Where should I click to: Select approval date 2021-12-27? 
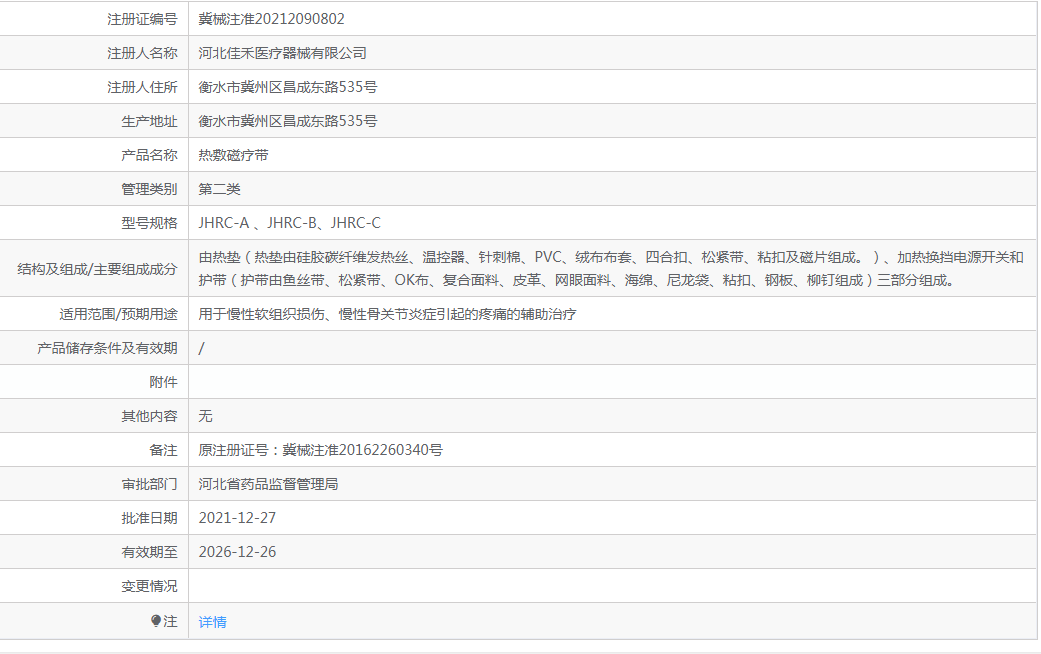tap(237, 518)
